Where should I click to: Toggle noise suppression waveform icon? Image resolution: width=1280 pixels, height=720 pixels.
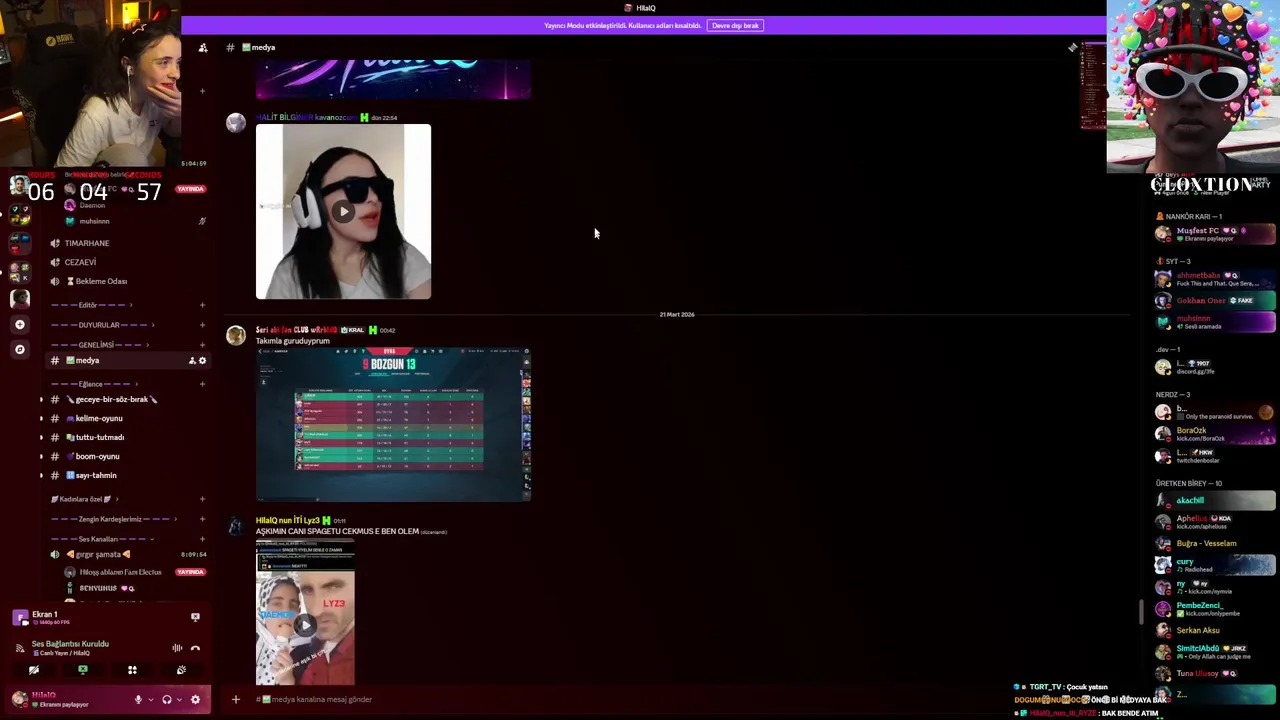(177, 648)
